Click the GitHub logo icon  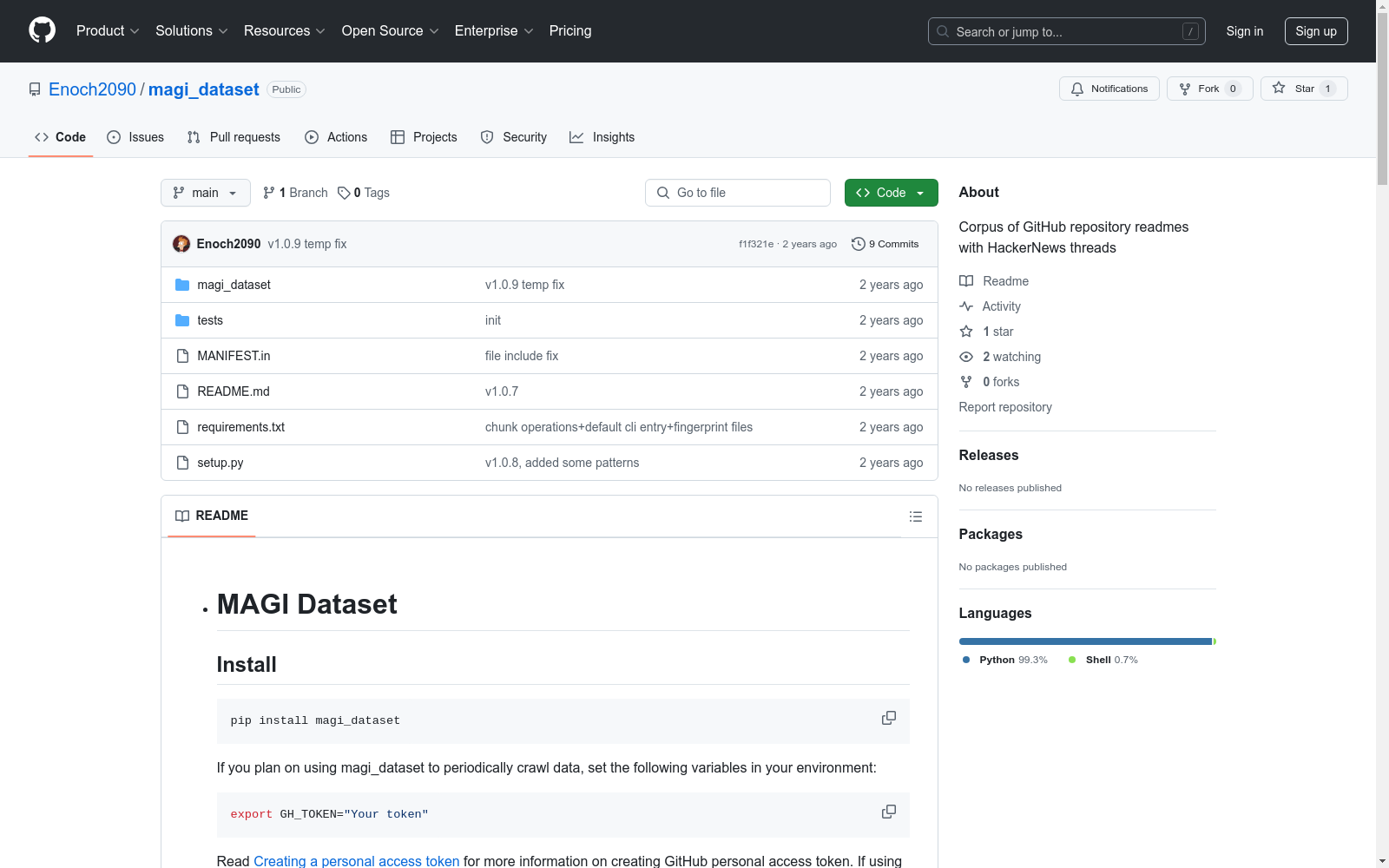42,30
